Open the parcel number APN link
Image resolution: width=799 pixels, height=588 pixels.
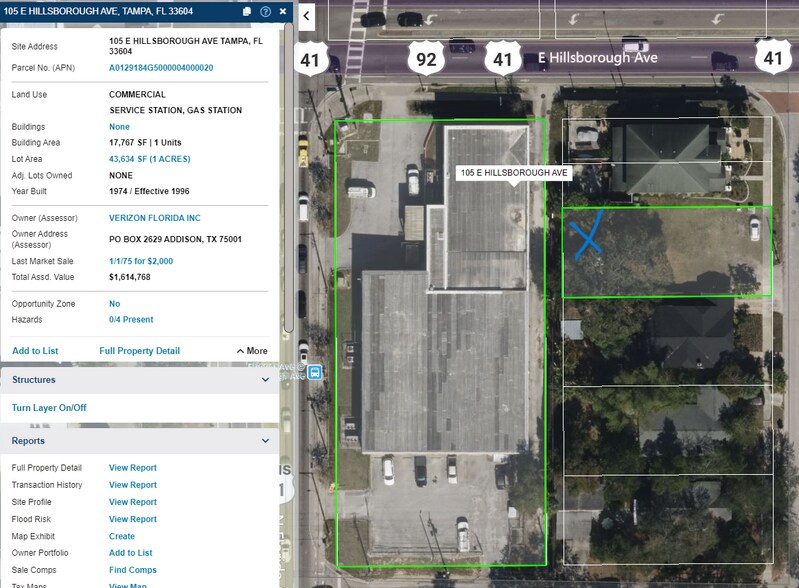[161, 68]
